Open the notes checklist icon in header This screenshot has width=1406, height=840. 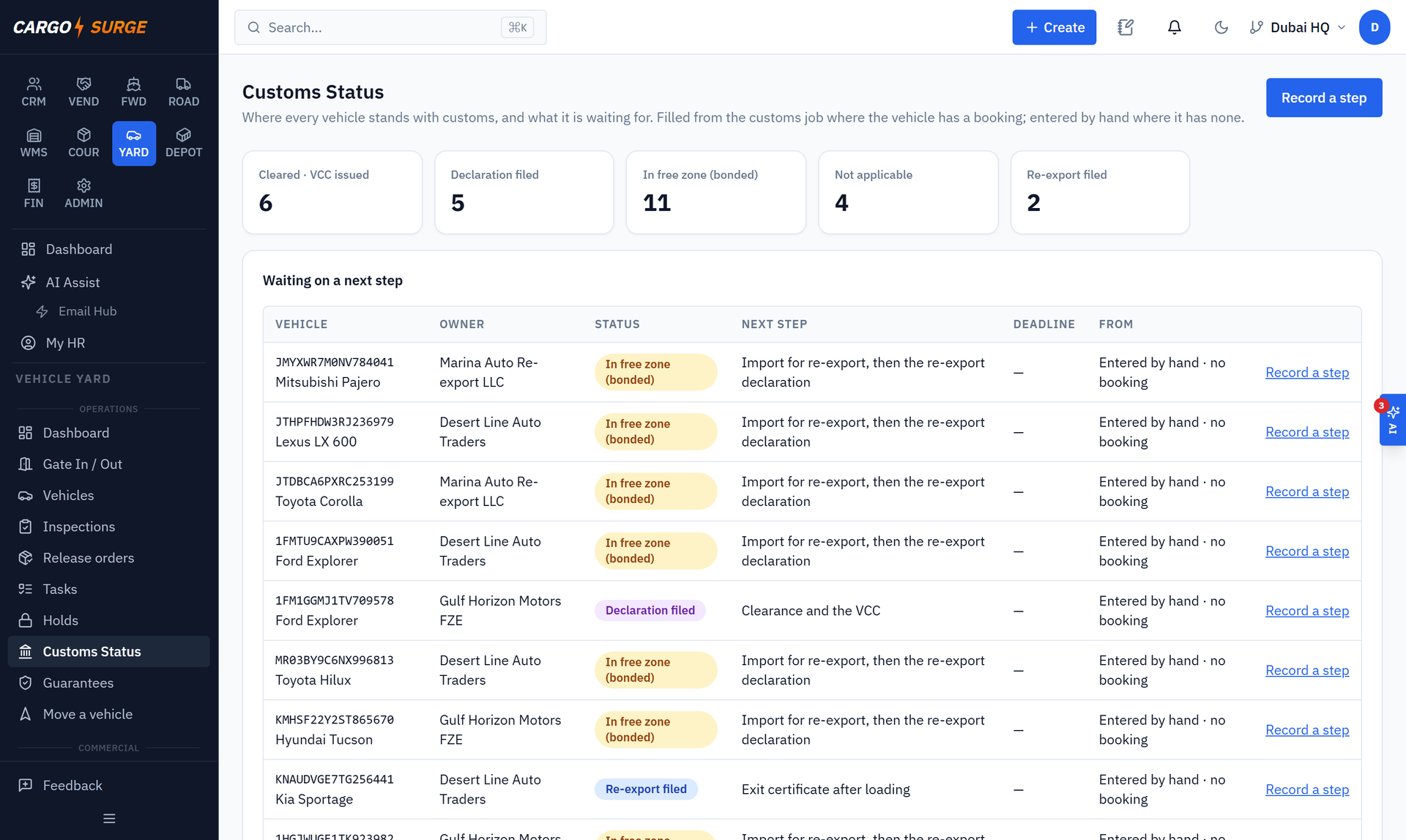1126,27
